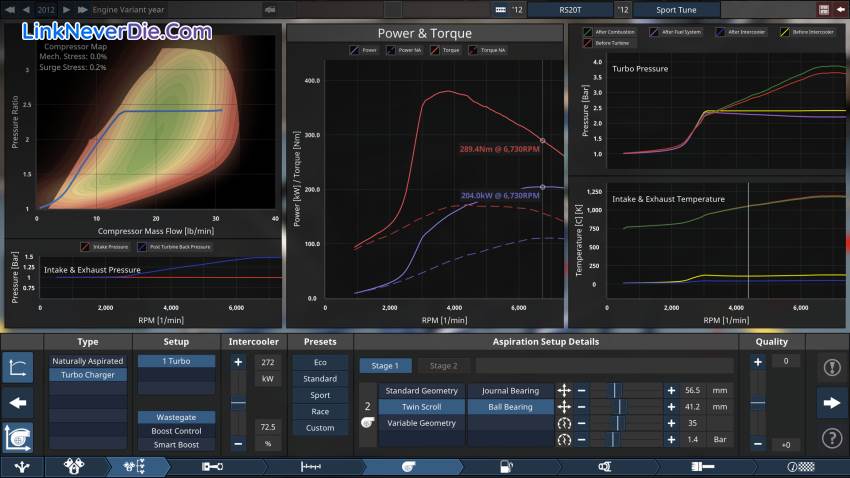This screenshot has height=478, width=850.
Task: Increase the Quality value with plus
Action: [x=757, y=362]
